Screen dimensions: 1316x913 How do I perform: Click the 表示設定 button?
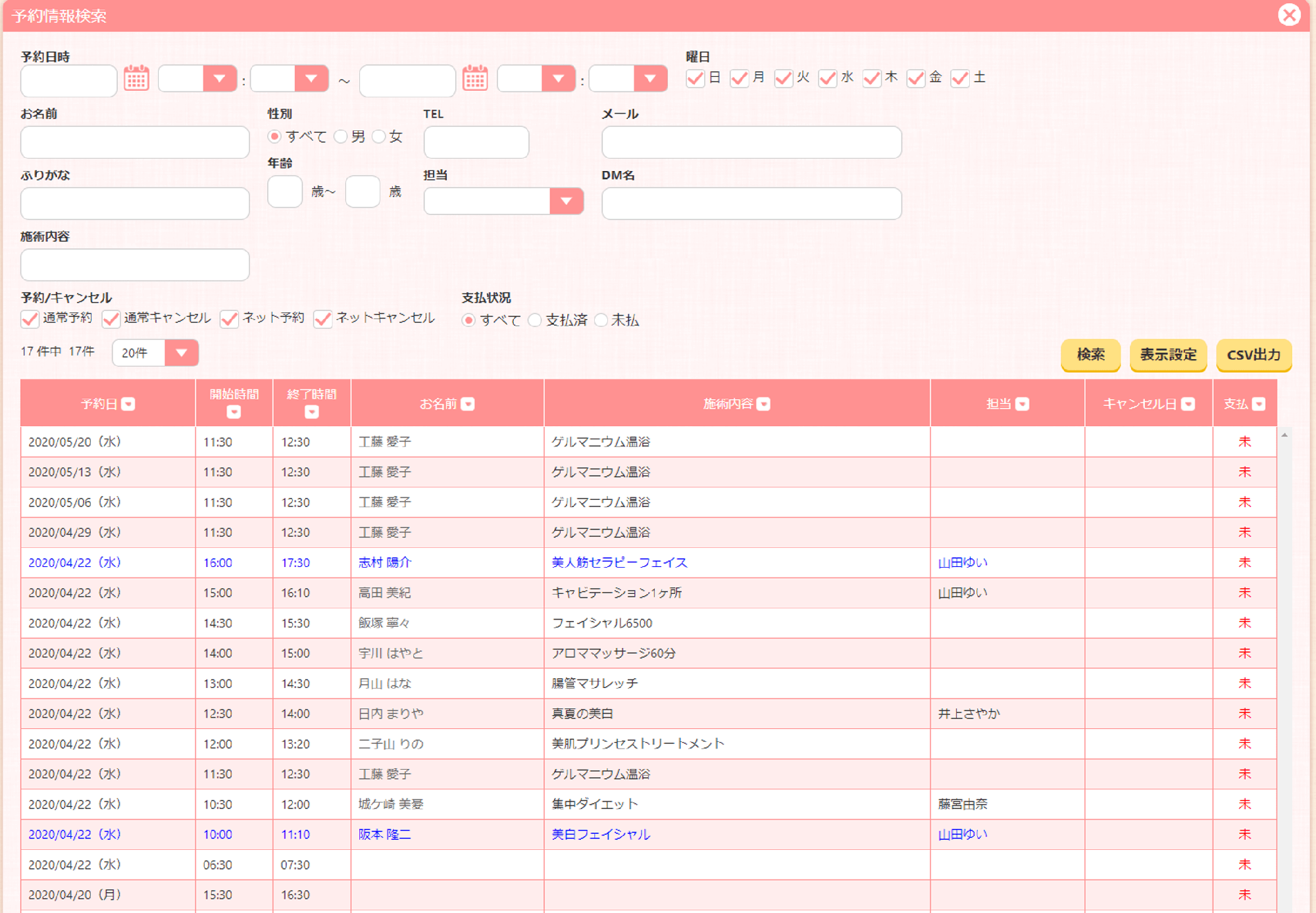(1168, 355)
